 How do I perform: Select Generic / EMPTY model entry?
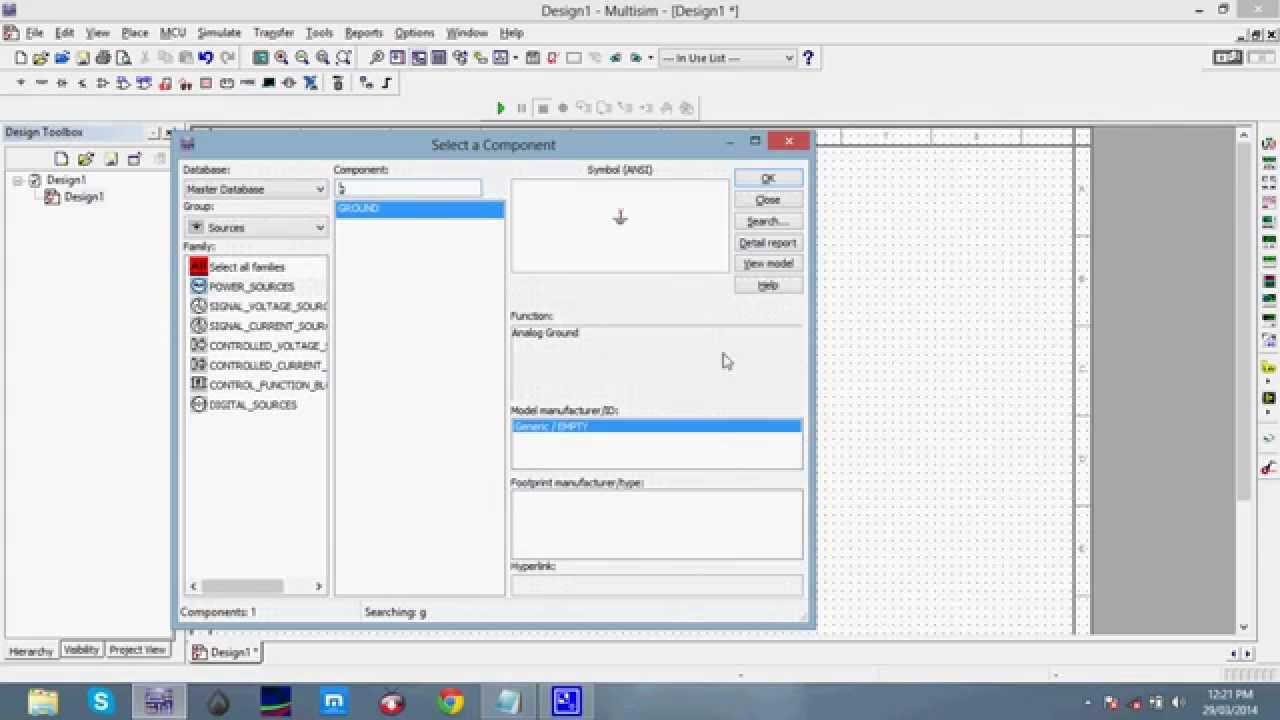pyautogui.click(x=656, y=426)
